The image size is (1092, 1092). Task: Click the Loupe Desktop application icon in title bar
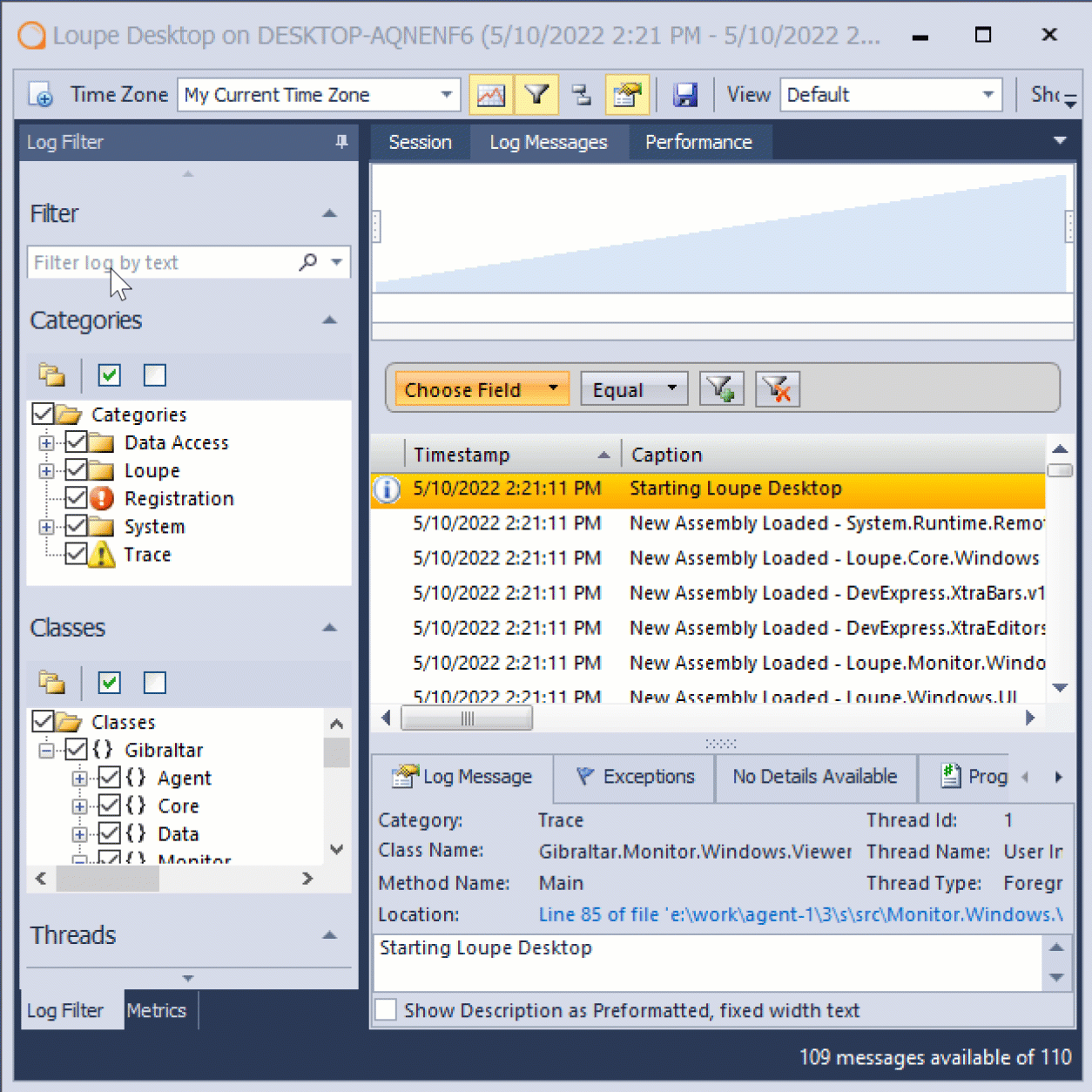tap(32, 36)
